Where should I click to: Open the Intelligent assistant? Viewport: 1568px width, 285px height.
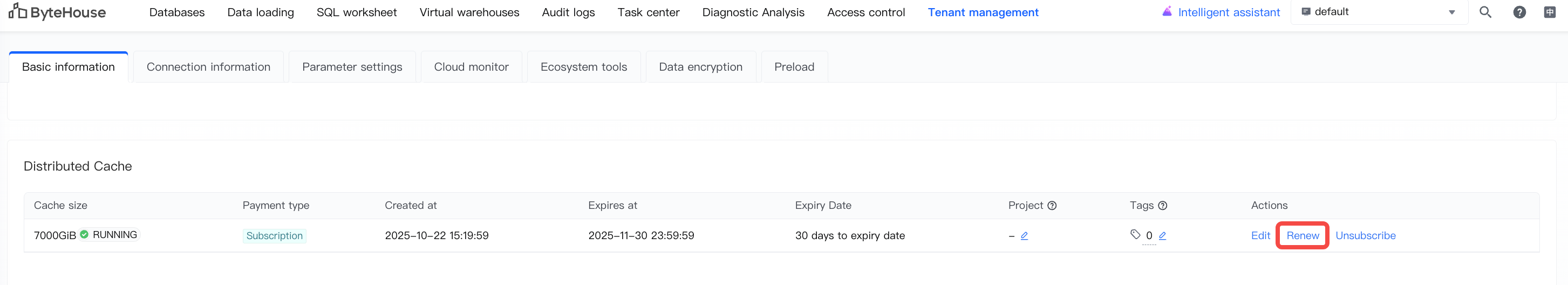coord(1221,12)
